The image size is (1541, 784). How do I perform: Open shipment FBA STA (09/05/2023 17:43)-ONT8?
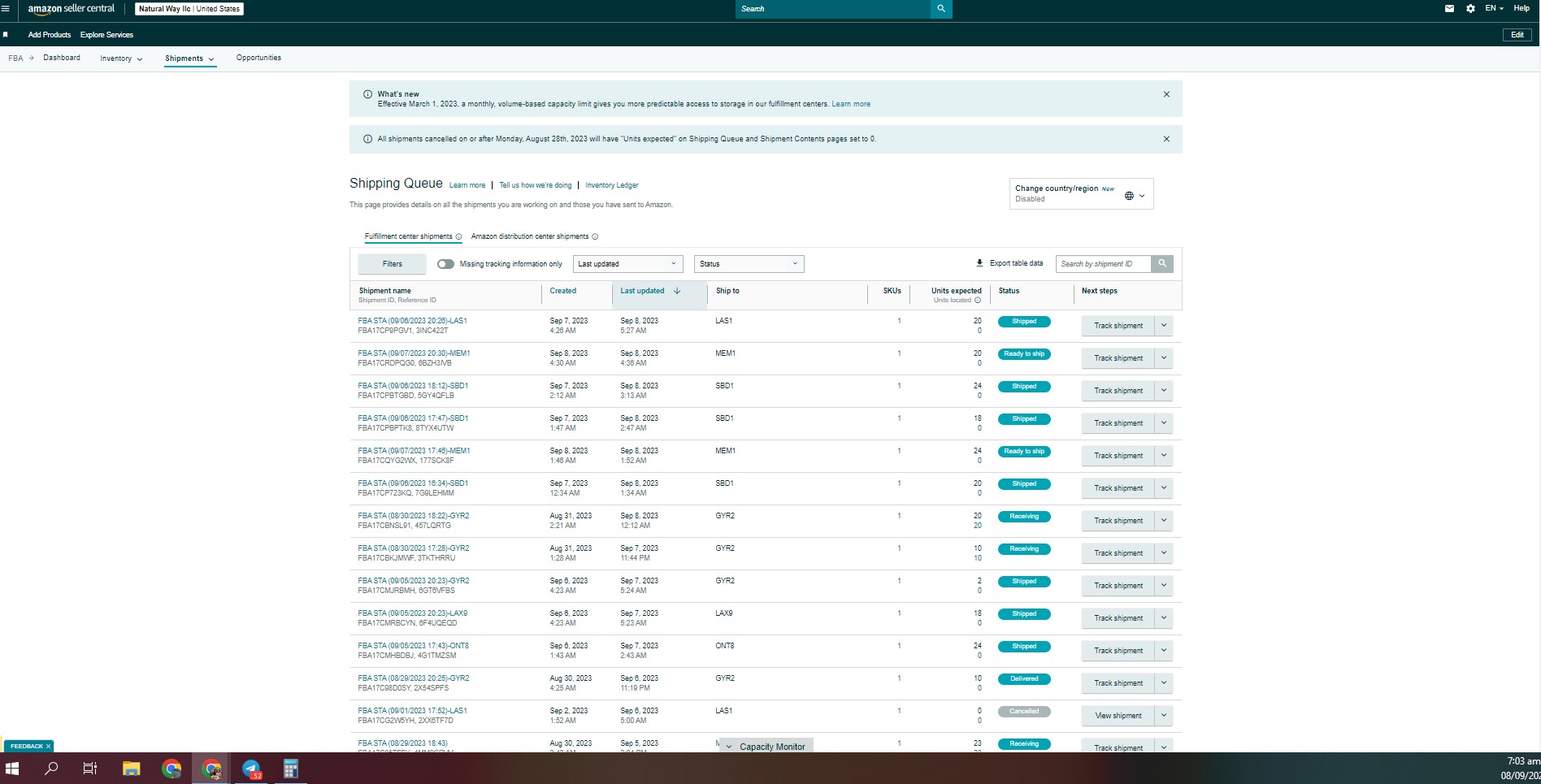[x=414, y=646]
